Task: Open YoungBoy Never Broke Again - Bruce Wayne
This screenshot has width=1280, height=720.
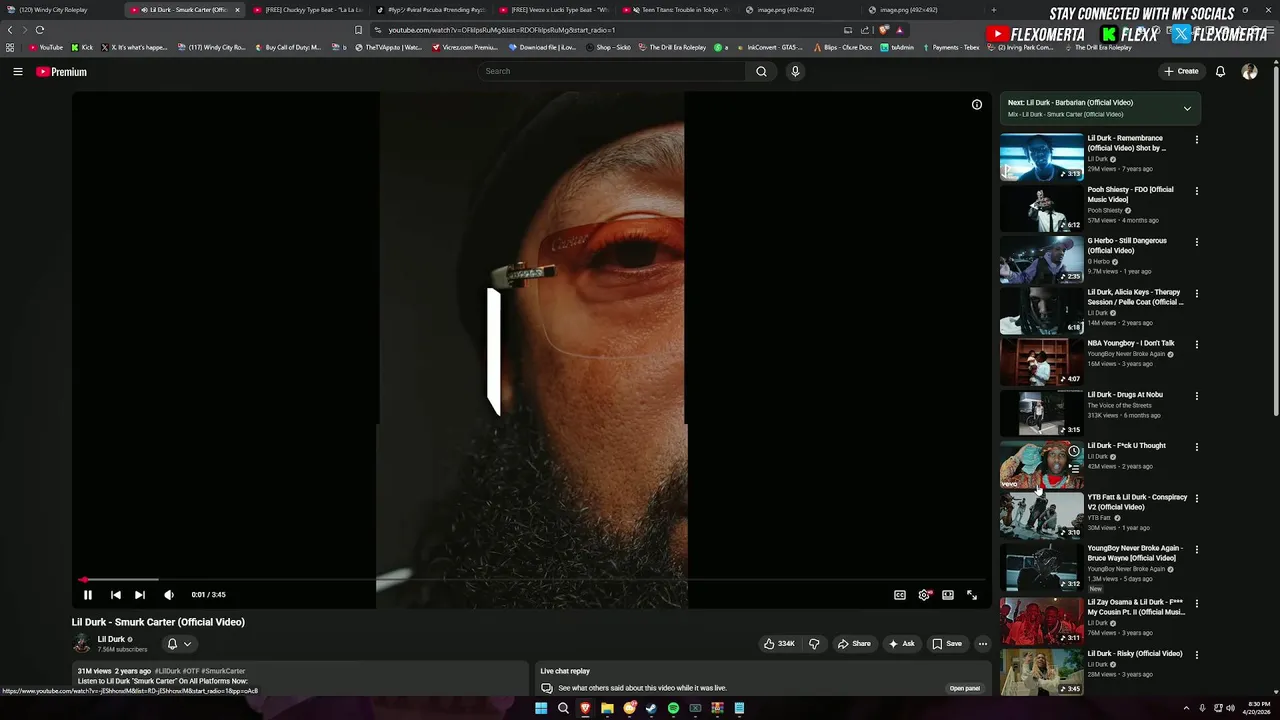Action: click(x=1135, y=553)
